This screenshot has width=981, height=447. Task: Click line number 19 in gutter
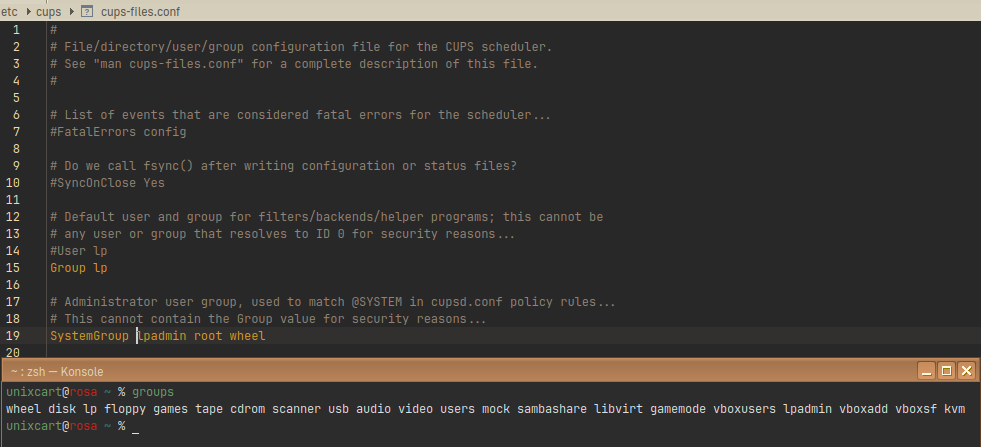[x=13, y=336]
